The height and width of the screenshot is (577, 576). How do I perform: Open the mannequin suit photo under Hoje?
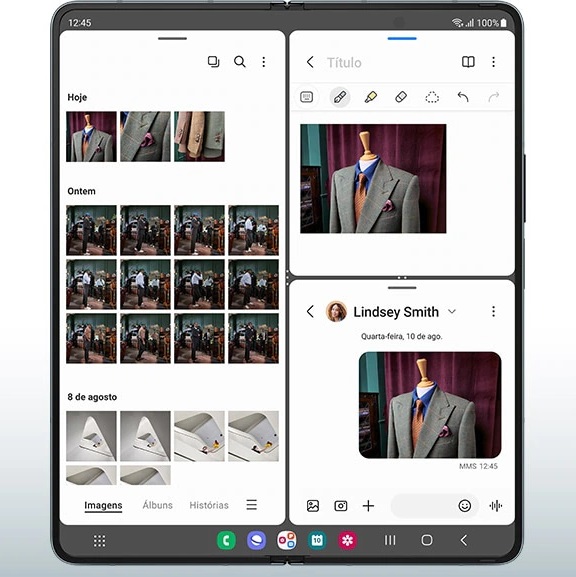click(91, 137)
